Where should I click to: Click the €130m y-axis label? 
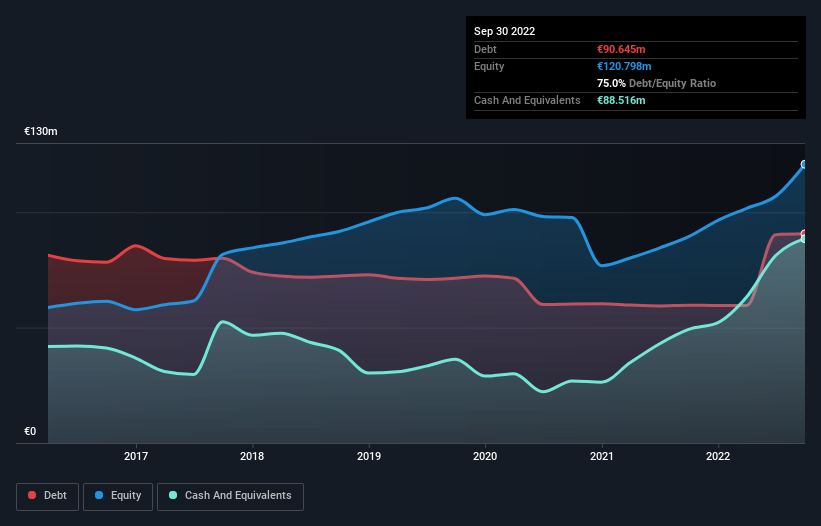coord(41,131)
